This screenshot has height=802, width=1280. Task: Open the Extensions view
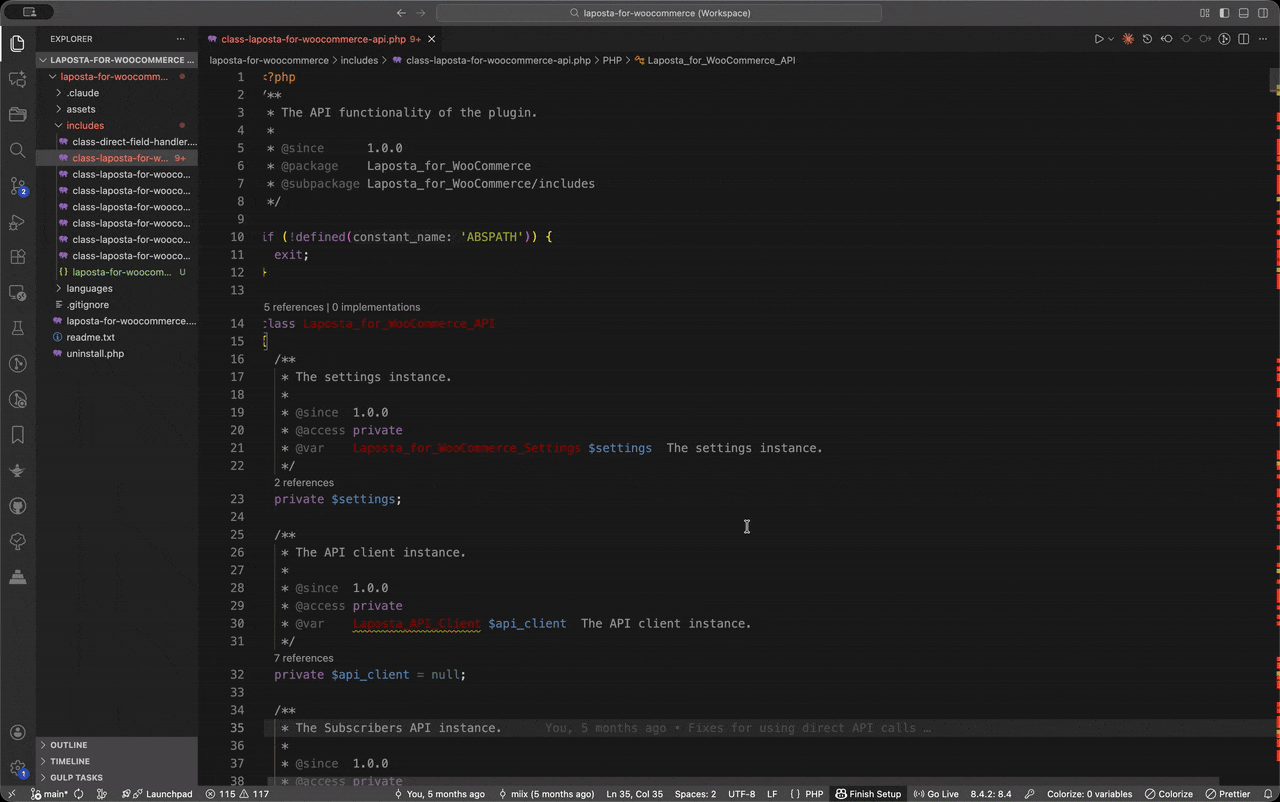[x=17, y=257]
